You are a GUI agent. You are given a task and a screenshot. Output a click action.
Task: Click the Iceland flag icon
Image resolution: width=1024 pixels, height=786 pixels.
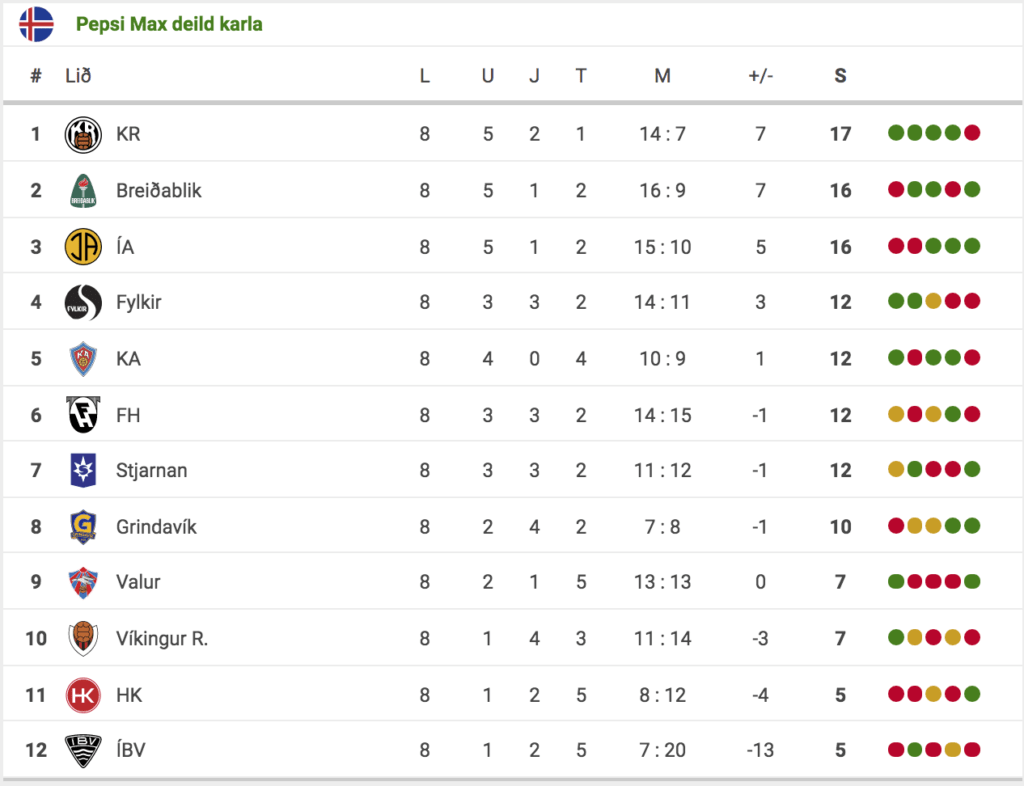(37, 24)
